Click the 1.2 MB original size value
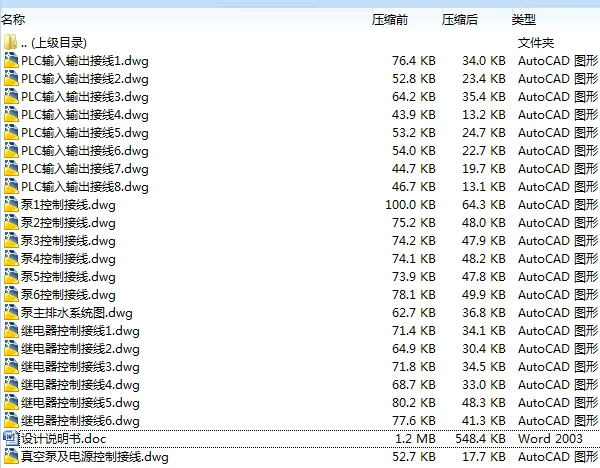Viewport: 600px width, 468px height. [x=415, y=438]
